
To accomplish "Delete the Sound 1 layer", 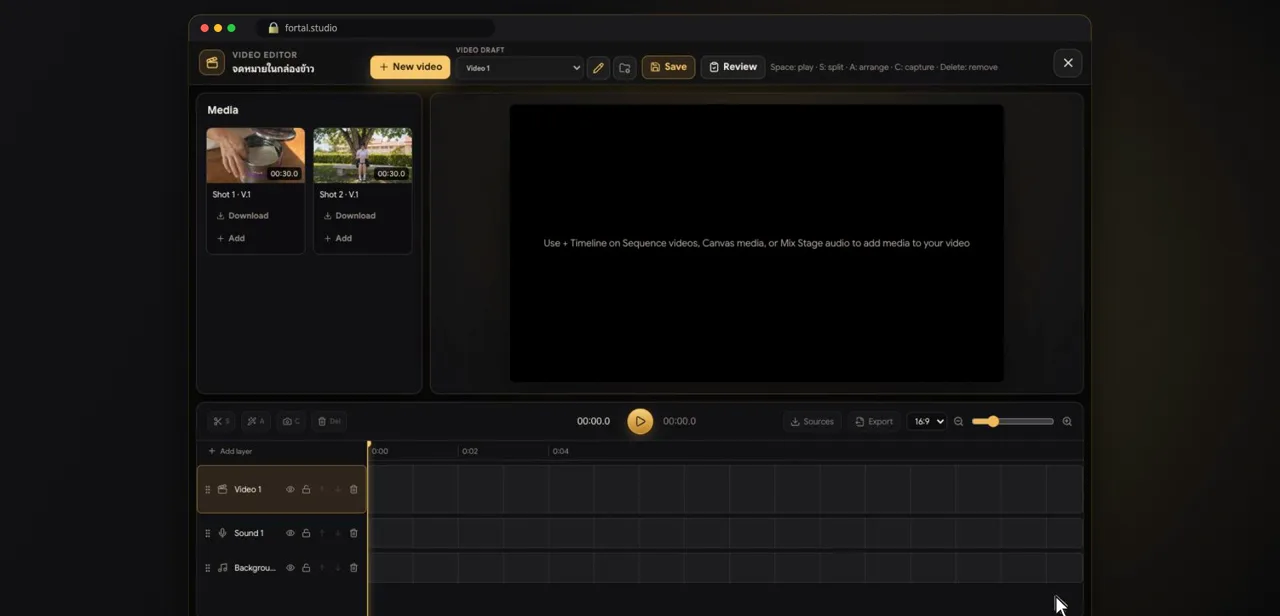I will click(x=354, y=533).
